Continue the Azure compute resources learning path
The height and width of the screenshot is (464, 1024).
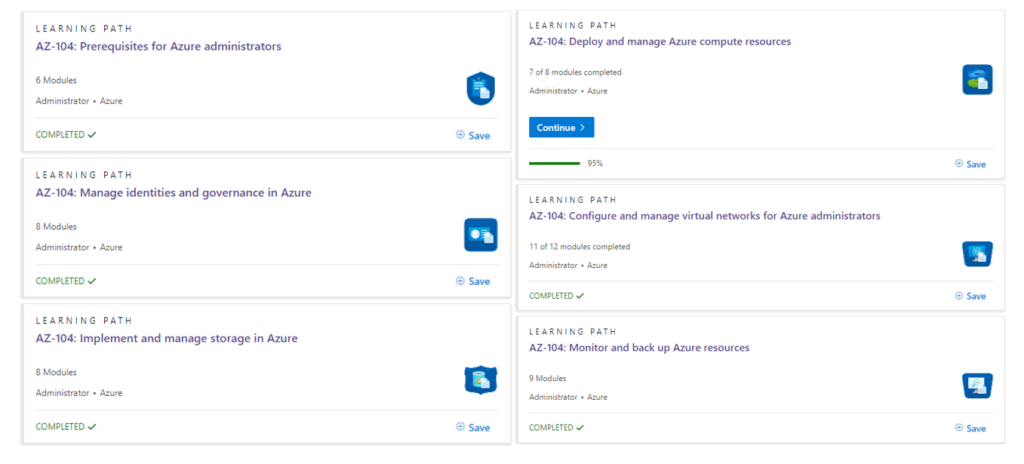pyautogui.click(x=562, y=127)
